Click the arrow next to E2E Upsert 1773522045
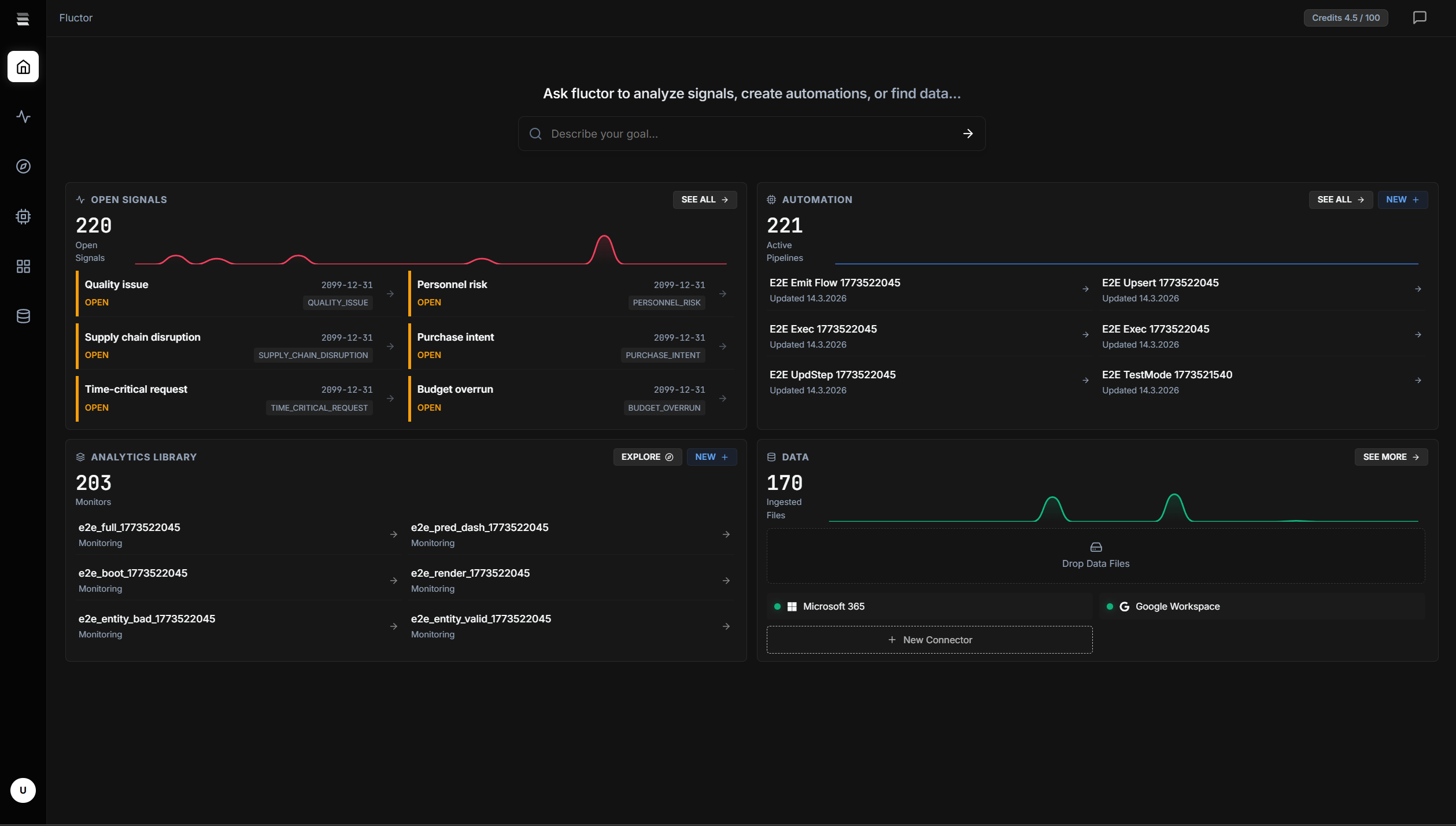The image size is (1456, 826). tap(1418, 289)
